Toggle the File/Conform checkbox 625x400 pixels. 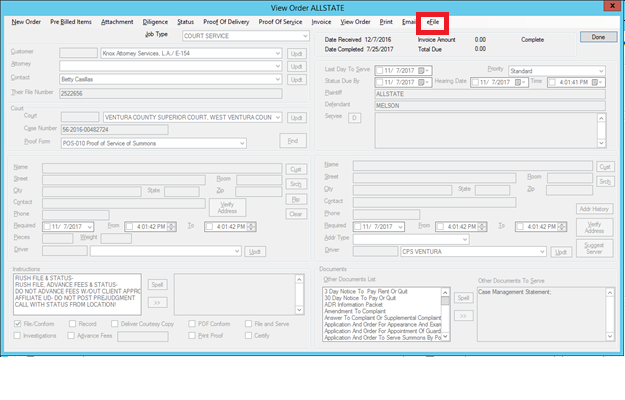[x=18, y=324]
